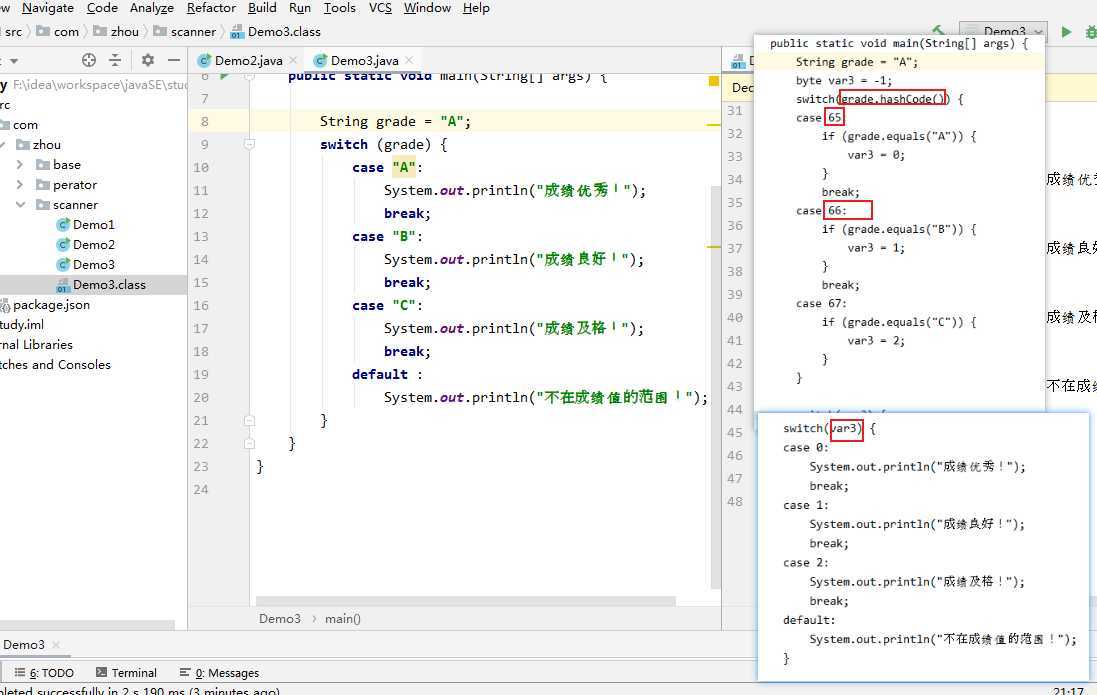The image size is (1097, 695).
Task: Open the Code menu
Action: pos(102,8)
